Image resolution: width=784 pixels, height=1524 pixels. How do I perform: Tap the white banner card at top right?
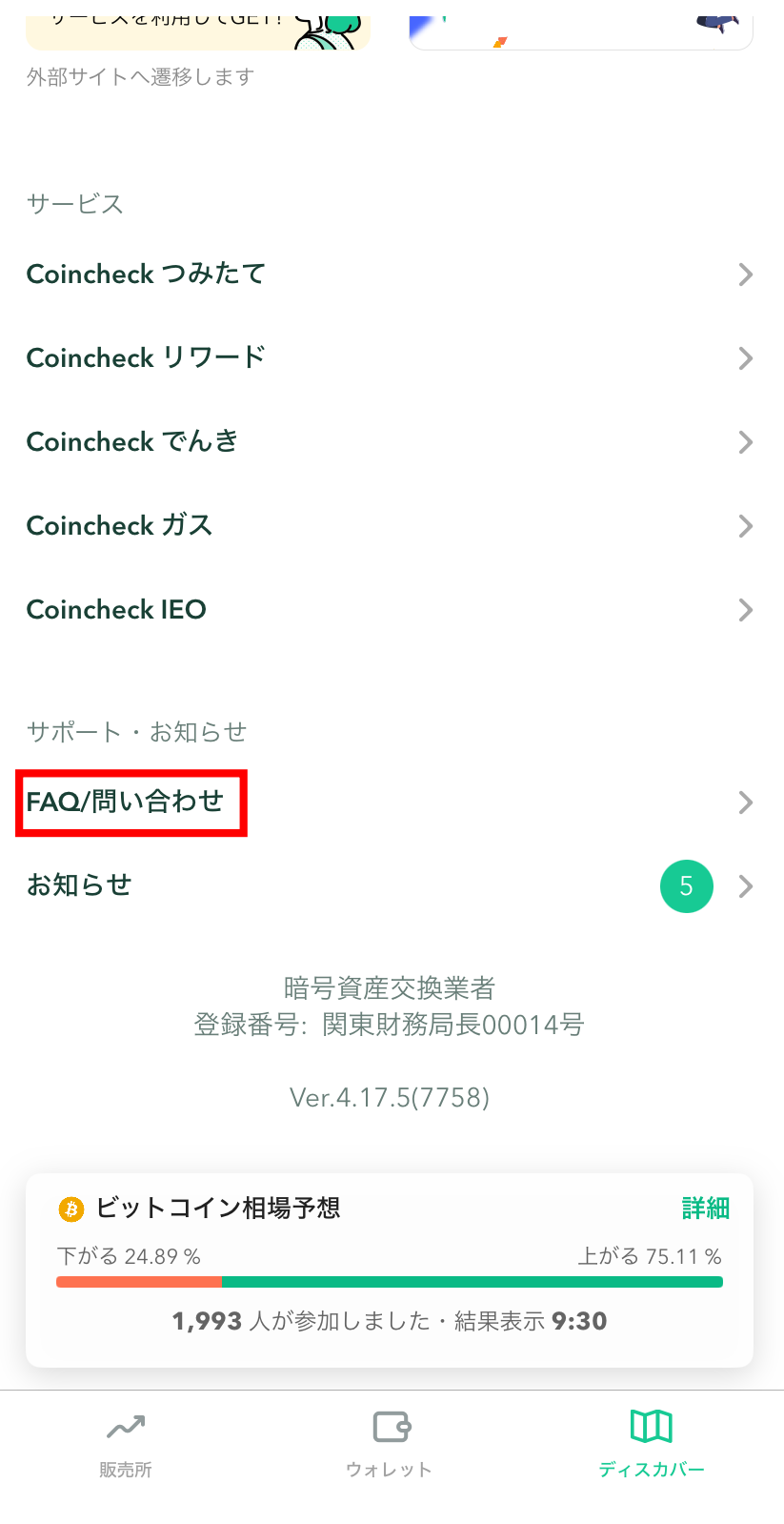[581, 31]
